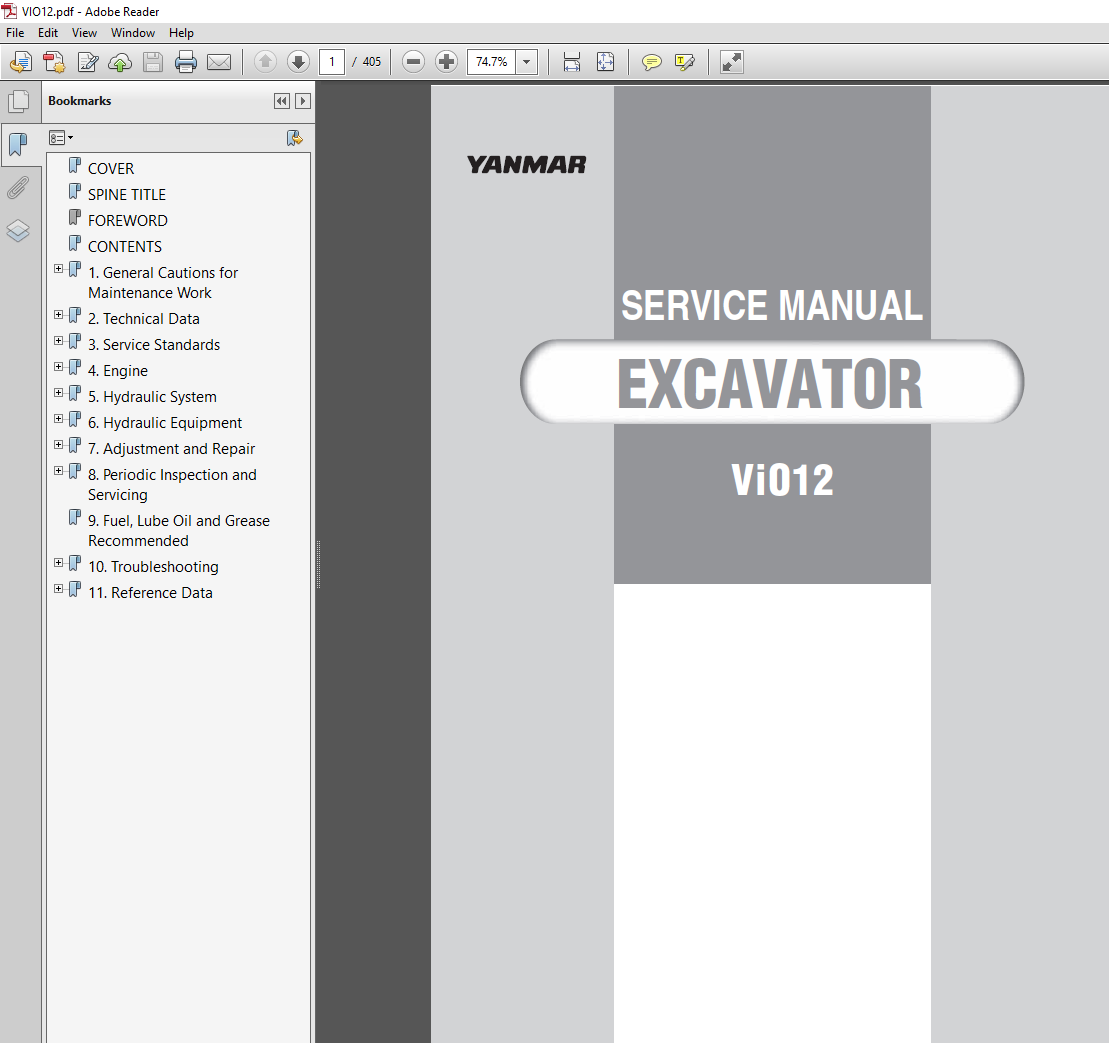Screen dimensions: 1109x1043
Task: Expand the 3. Service Standards bookmark
Action: (59, 341)
